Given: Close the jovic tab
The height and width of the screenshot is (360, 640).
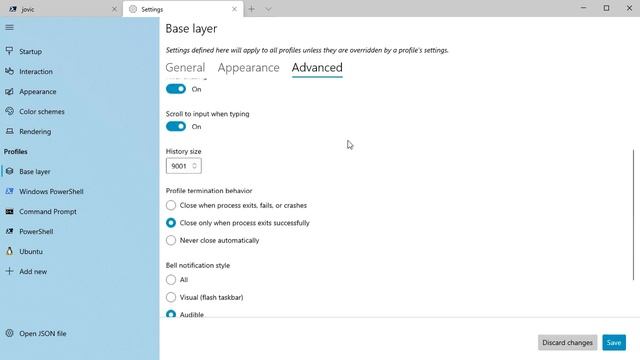Looking at the screenshot, I should click(x=114, y=9).
